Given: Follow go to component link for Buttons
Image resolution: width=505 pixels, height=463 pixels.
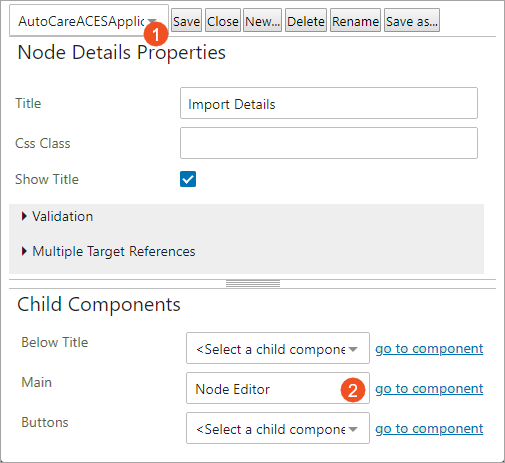Looking at the screenshot, I should 429,429.
